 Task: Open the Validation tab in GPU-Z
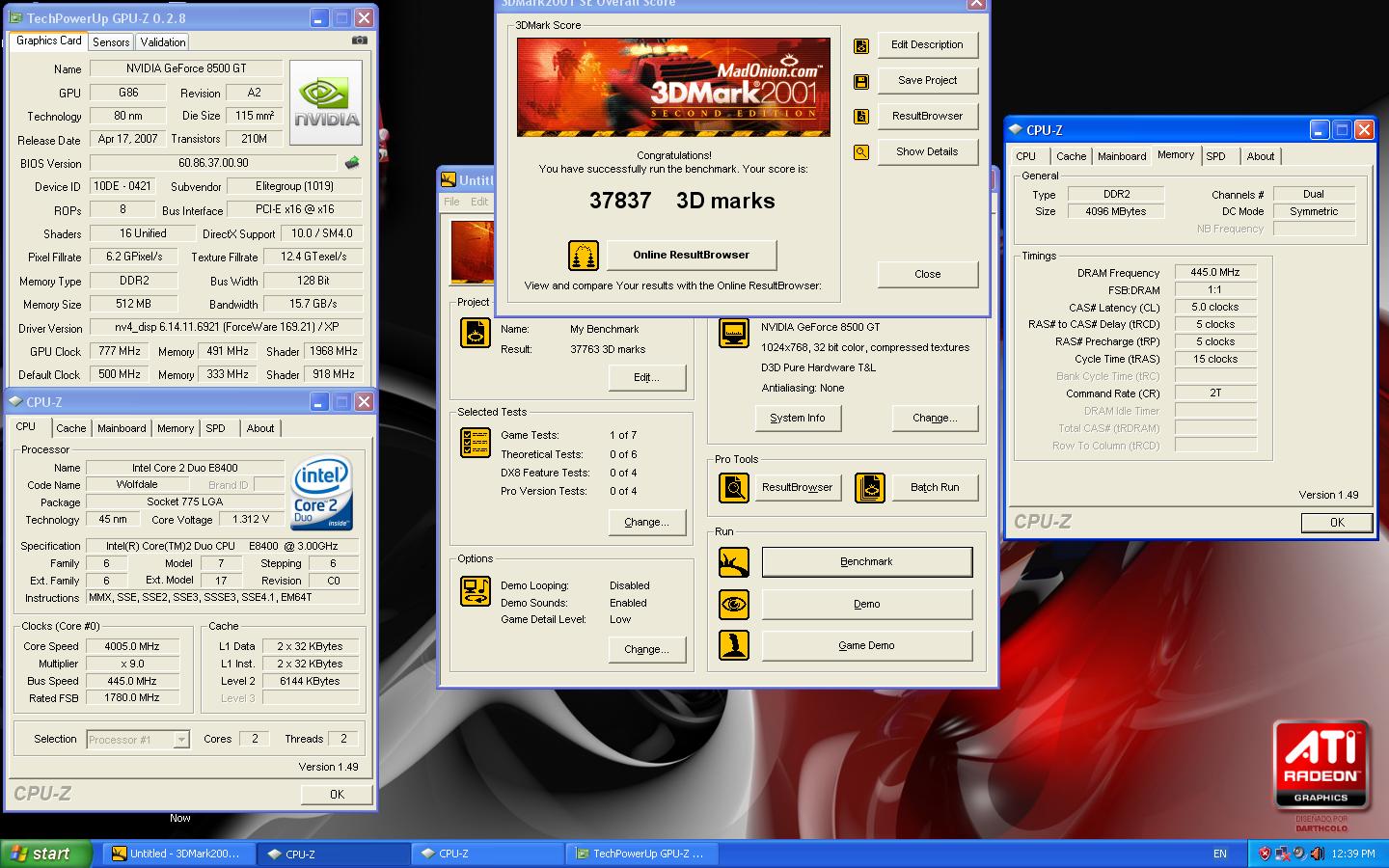point(163,42)
